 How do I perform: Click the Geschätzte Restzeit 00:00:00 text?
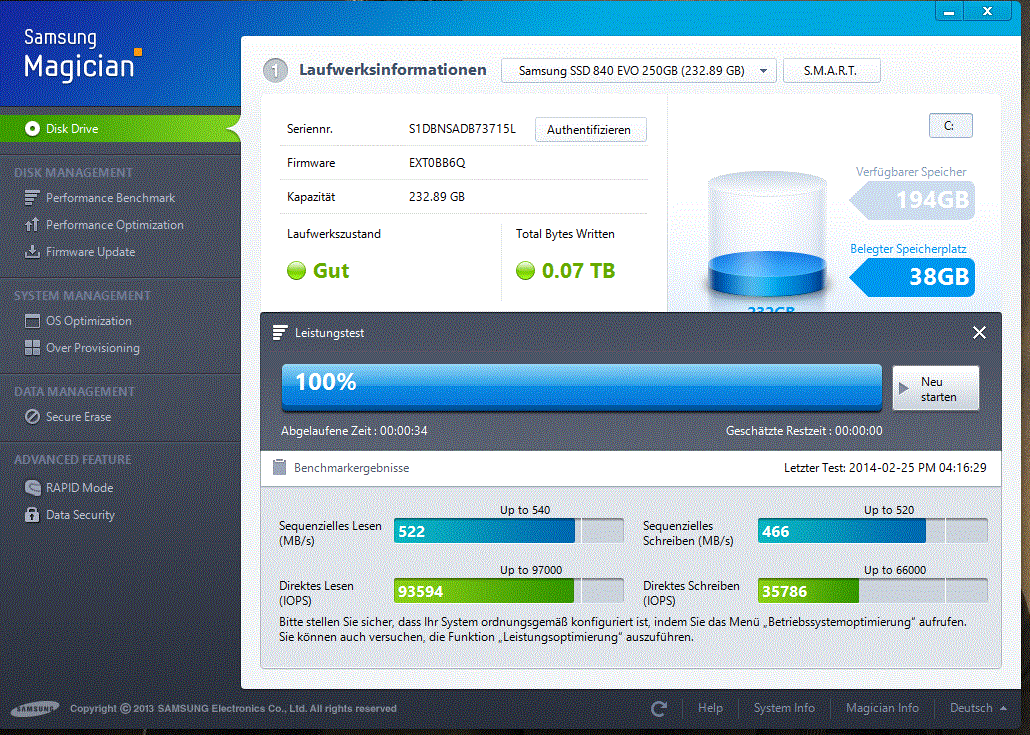(804, 431)
